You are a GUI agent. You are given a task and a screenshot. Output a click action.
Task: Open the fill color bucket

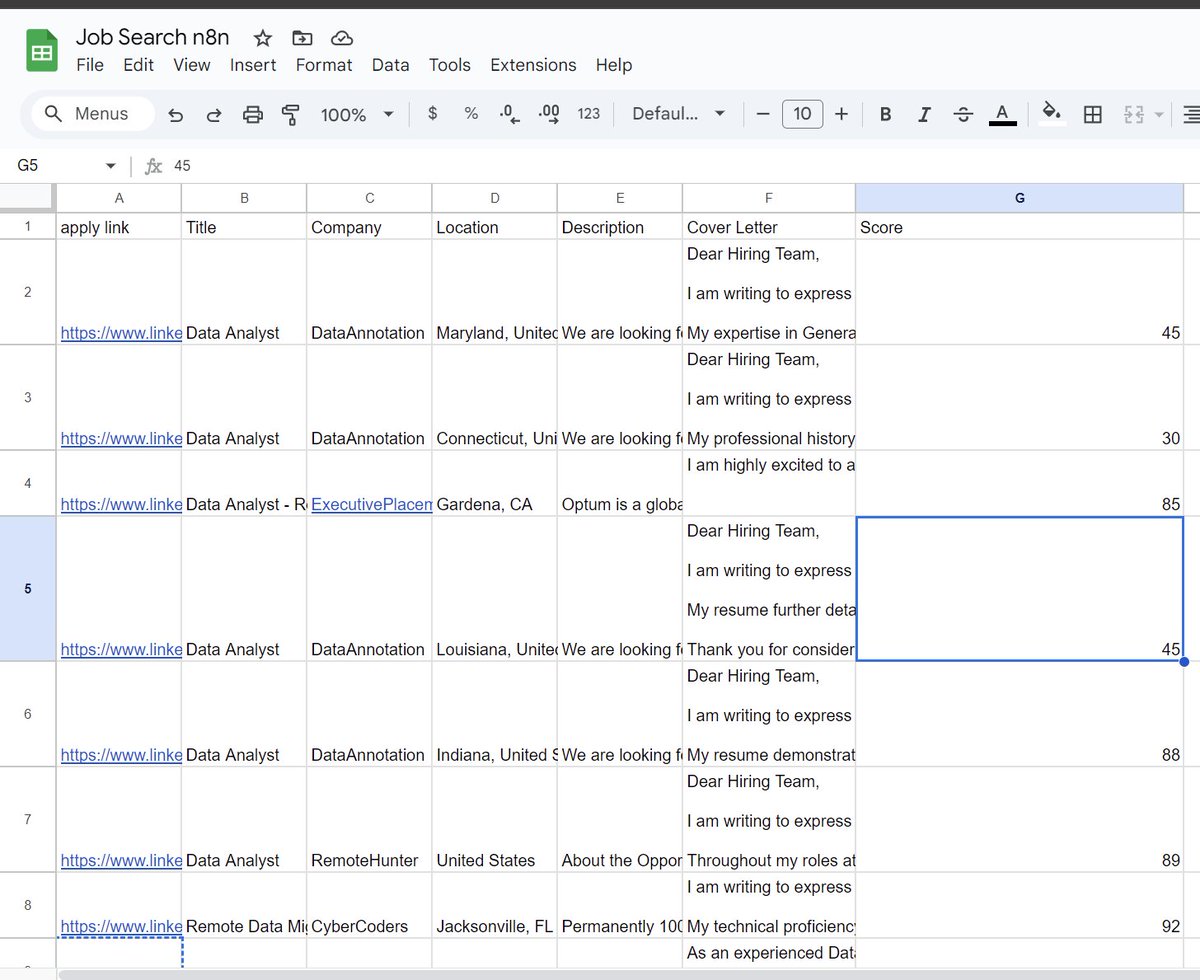(1052, 114)
